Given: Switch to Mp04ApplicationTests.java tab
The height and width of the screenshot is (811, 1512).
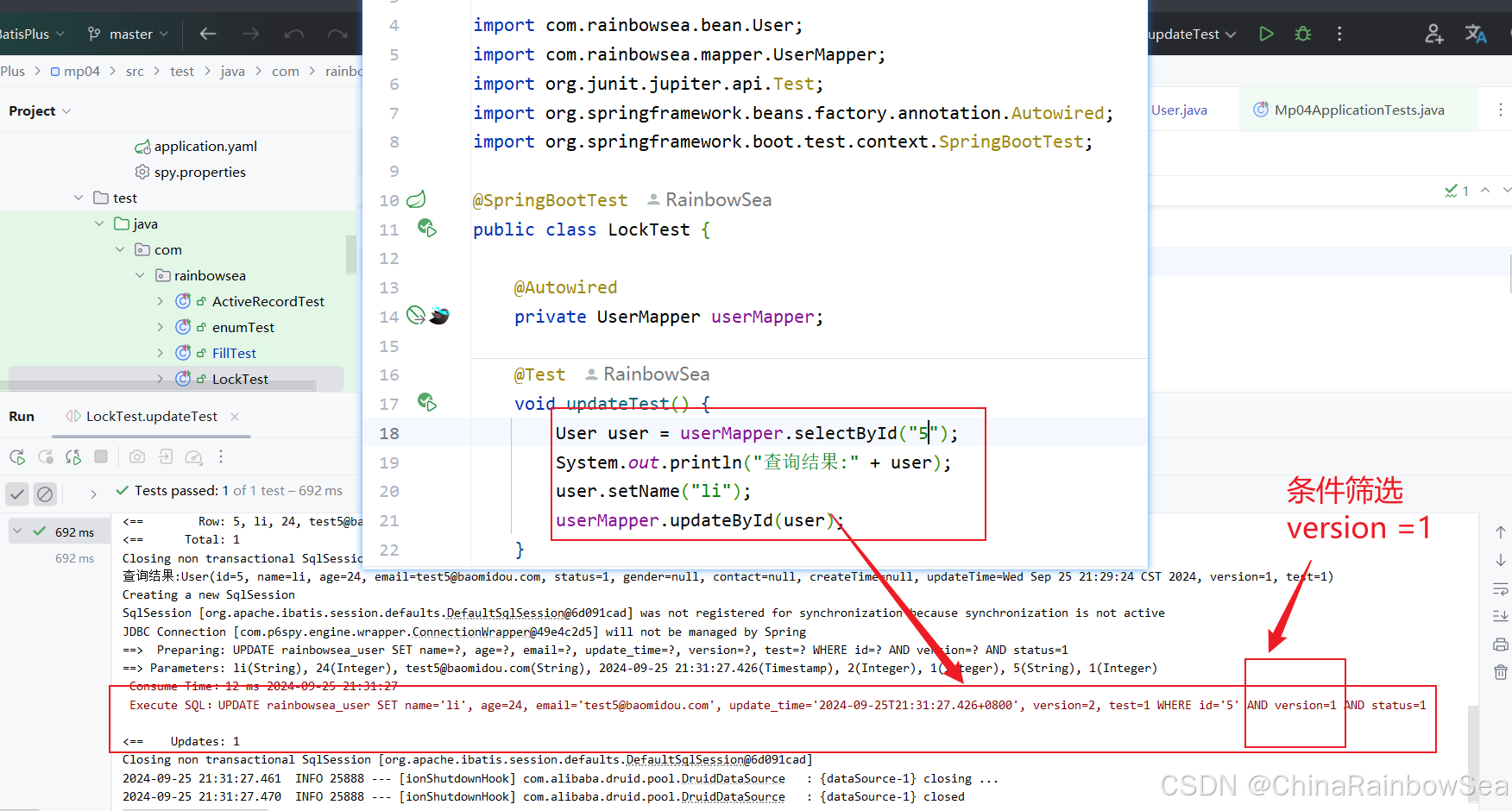Looking at the screenshot, I should click(x=1358, y=110).
